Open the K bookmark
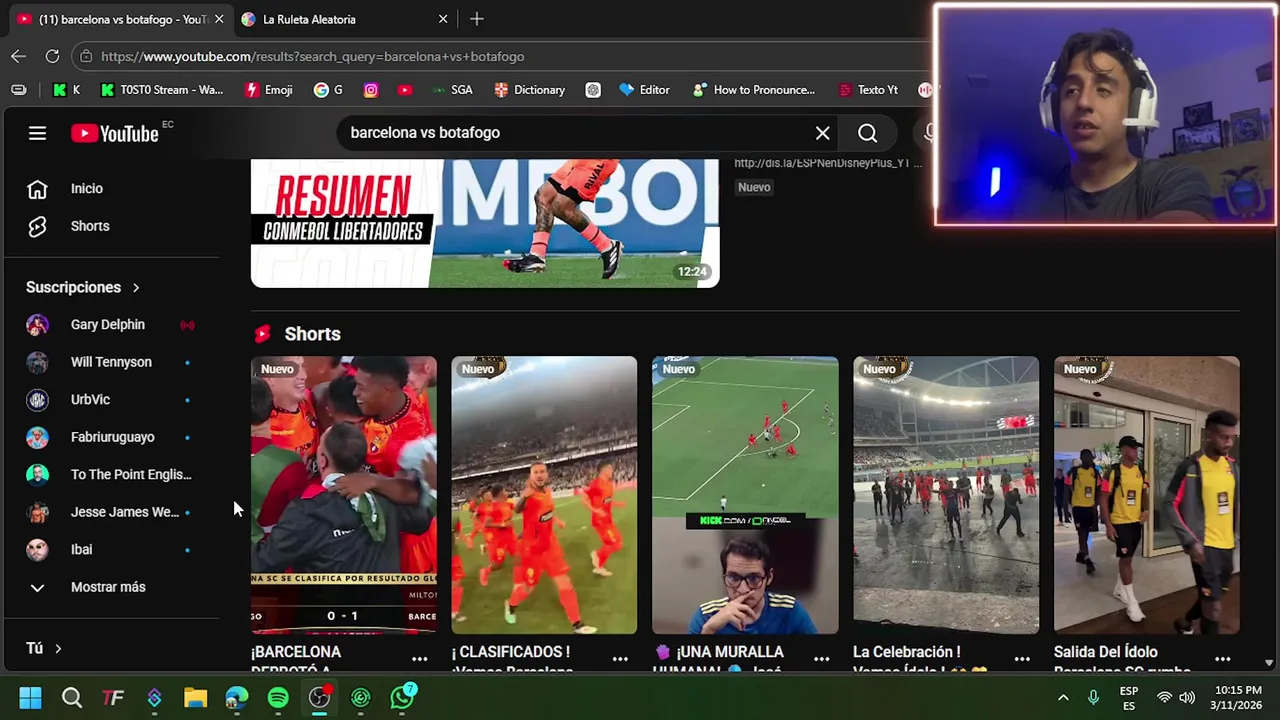The image size is (1280, 720). tap(66, 90)
